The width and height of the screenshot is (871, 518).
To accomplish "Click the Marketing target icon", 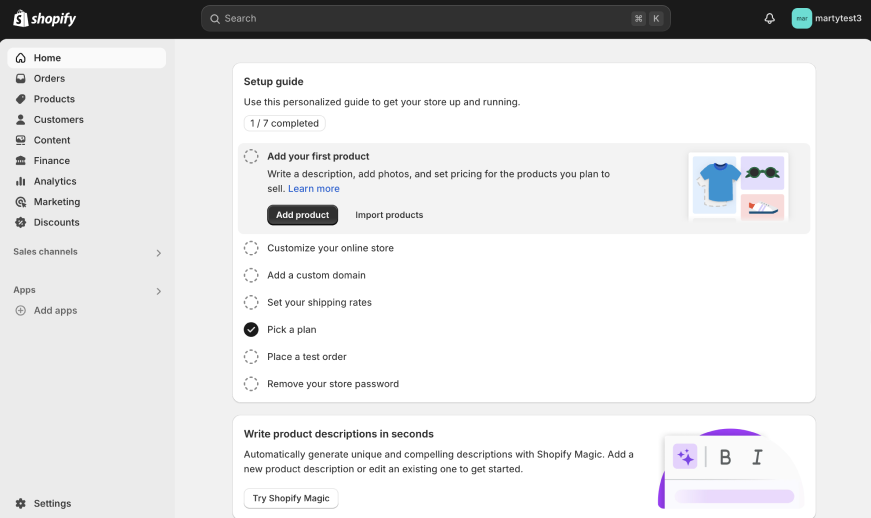I will 21,202.
